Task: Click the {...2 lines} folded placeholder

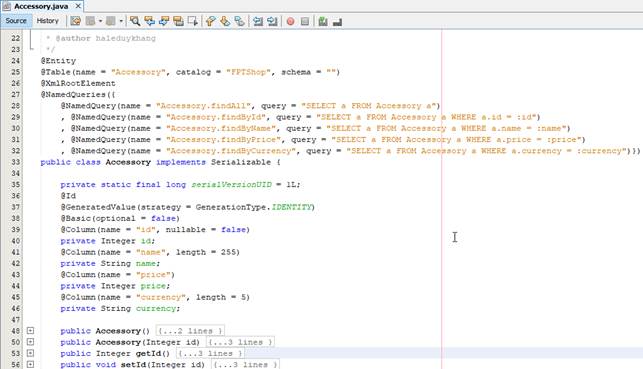Action: click(190, 330)
